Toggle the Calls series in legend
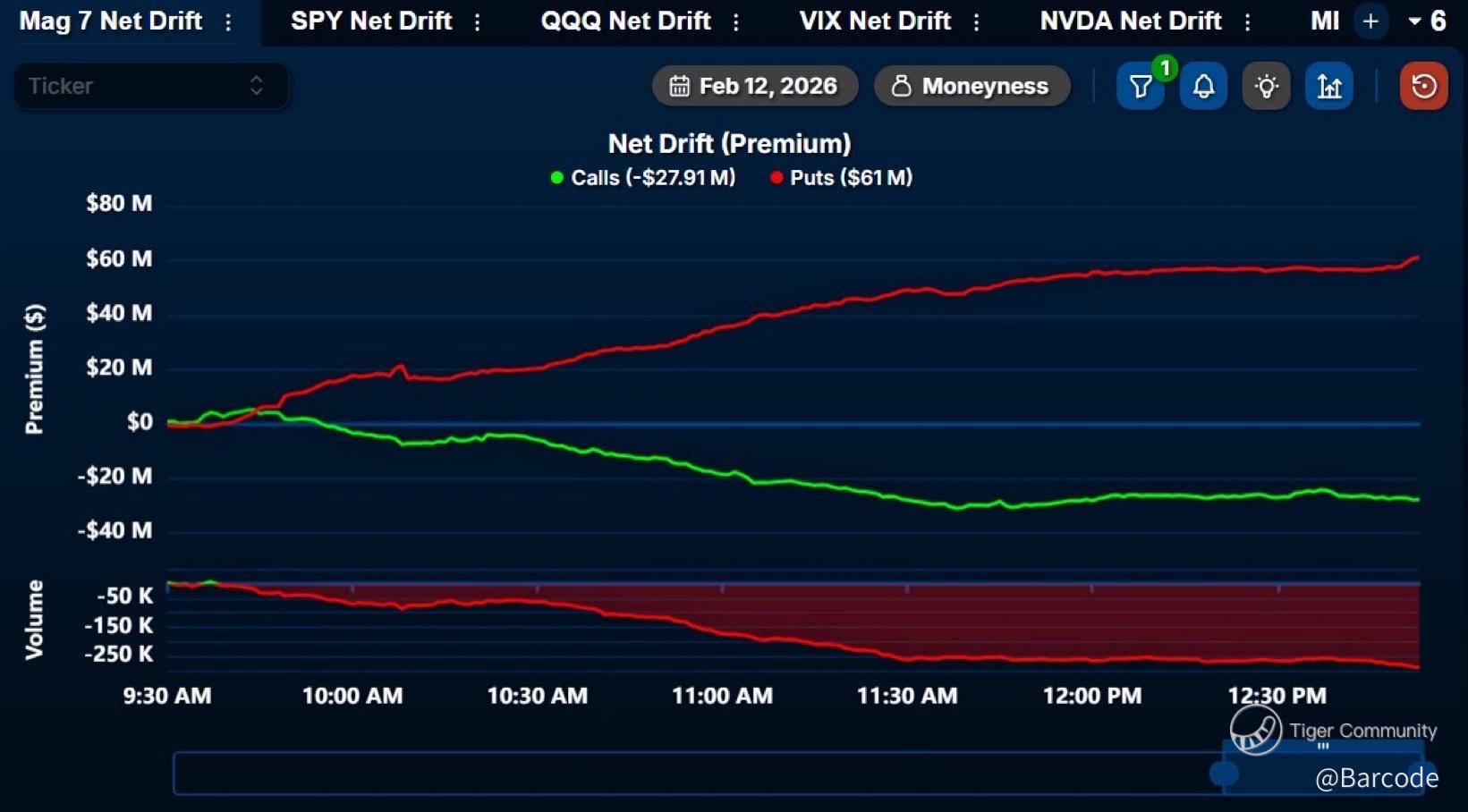The height and width of the screenshot is (812, 1468). click(643, 178)
